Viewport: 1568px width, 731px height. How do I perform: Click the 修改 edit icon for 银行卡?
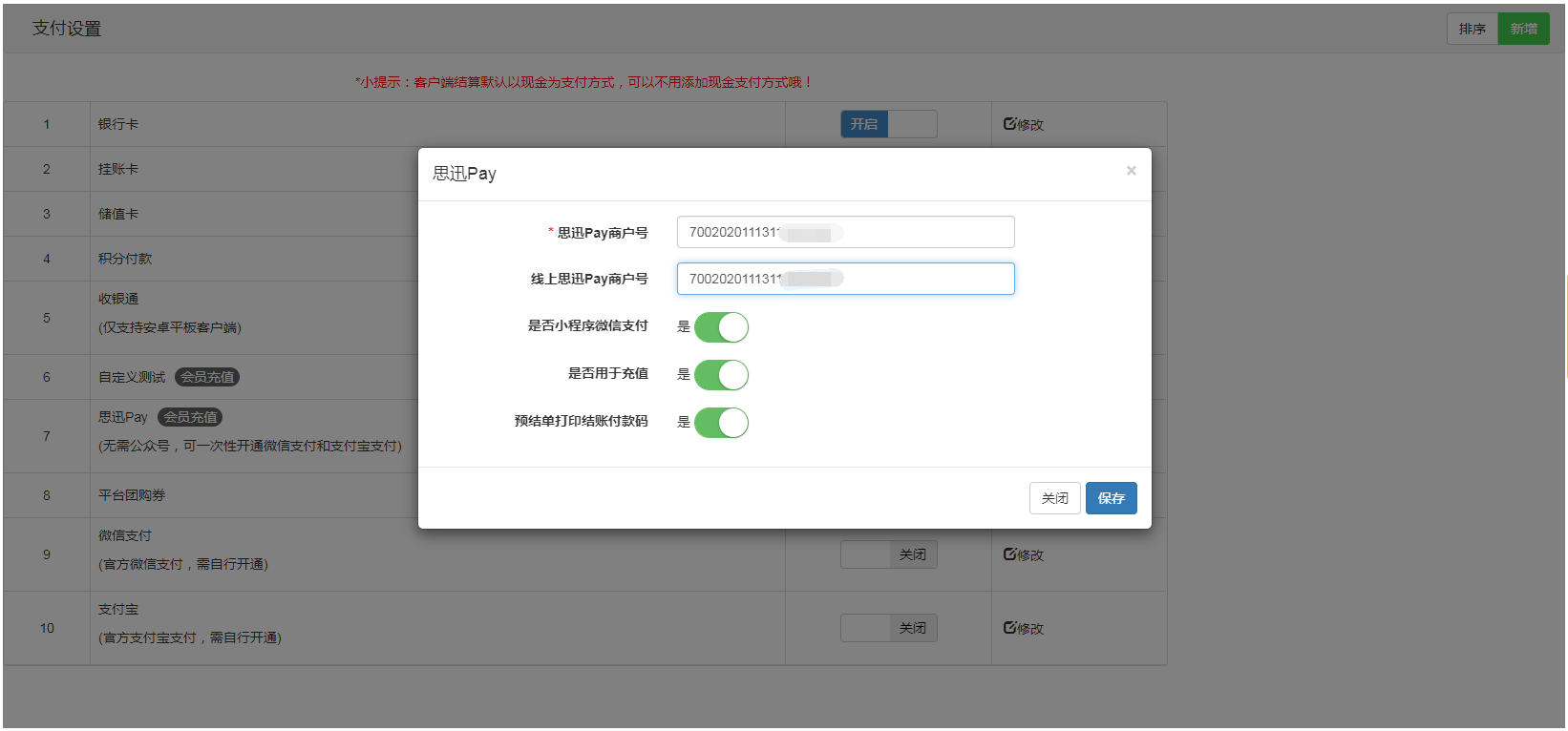pyautogui.click(x=1023, y=124)
